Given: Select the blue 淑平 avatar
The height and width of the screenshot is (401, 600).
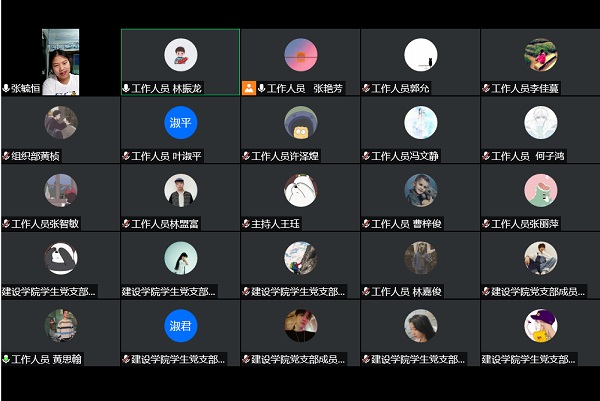Looking at the screenshot, I should point(180,123).
